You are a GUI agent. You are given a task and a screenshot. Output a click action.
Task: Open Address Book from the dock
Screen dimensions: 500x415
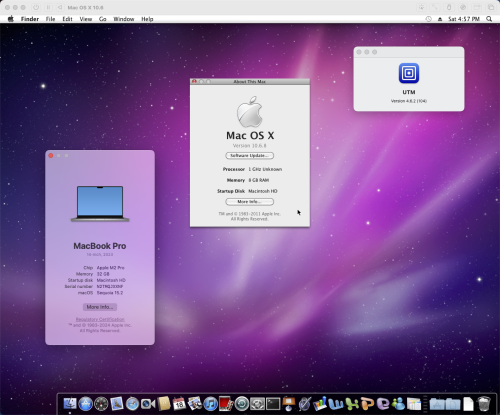[164, 404]
